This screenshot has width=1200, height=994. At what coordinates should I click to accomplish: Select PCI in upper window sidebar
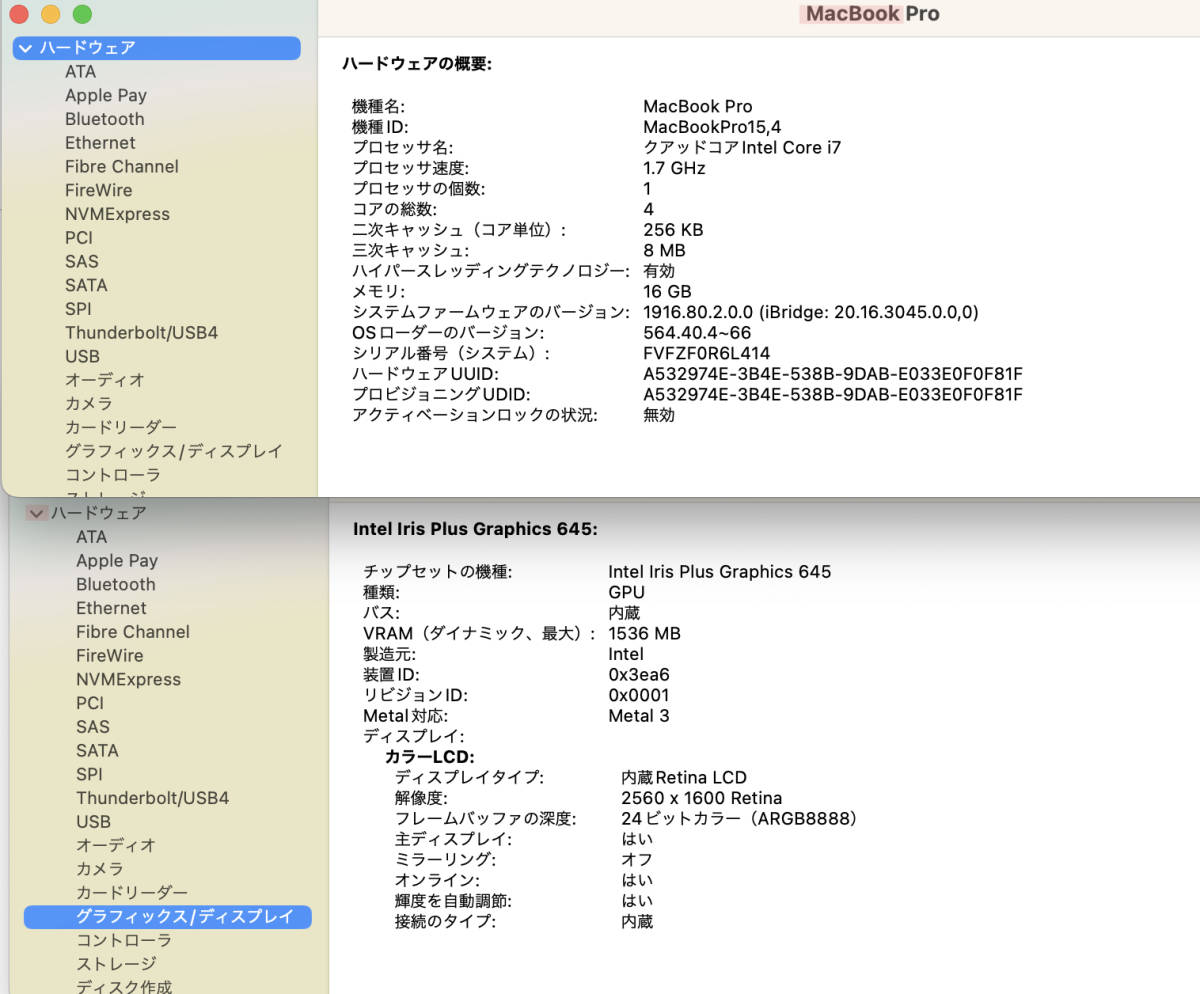click(x=79, y=238)
